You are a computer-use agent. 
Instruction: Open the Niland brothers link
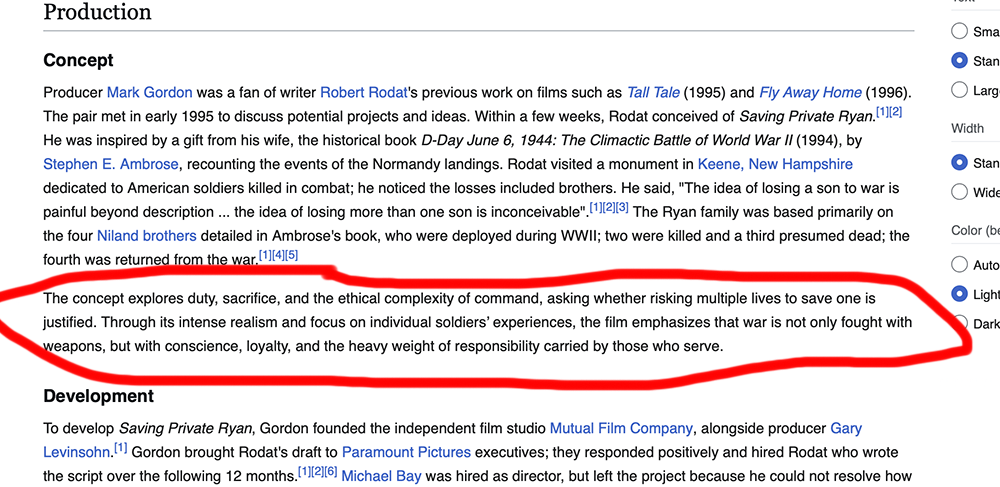coord(146,236)
